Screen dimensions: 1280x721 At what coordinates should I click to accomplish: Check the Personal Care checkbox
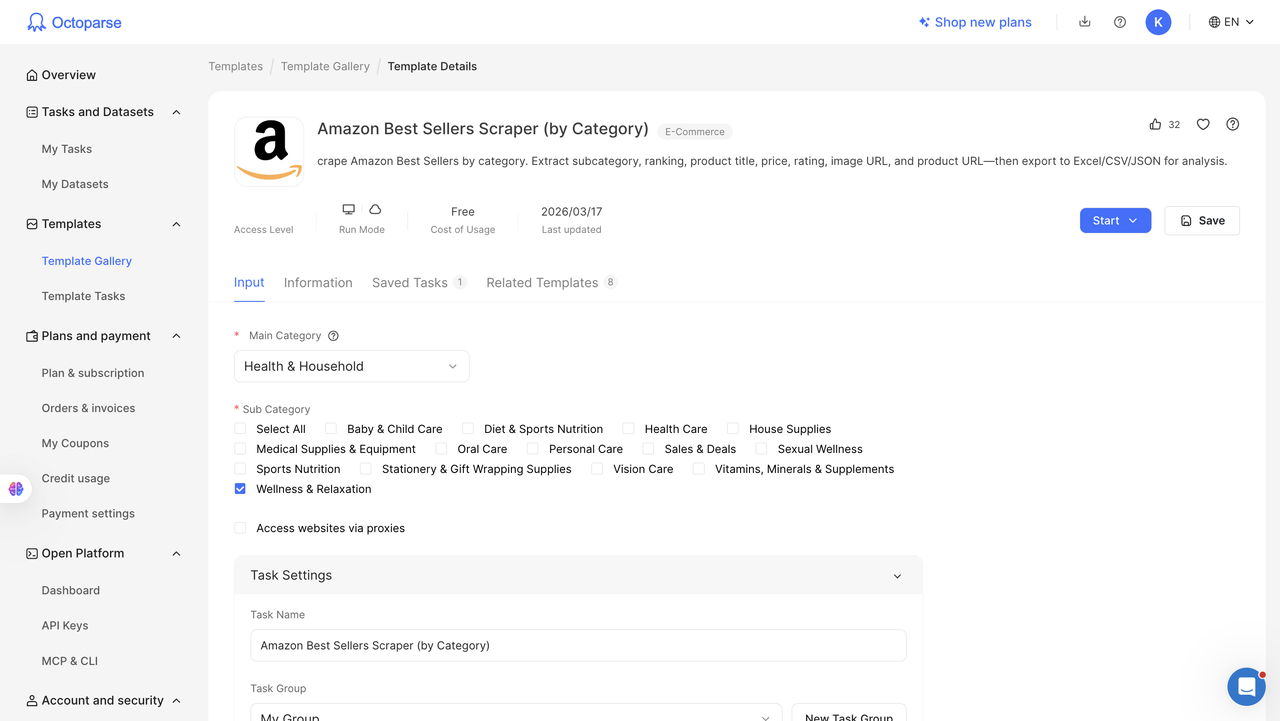533,449
